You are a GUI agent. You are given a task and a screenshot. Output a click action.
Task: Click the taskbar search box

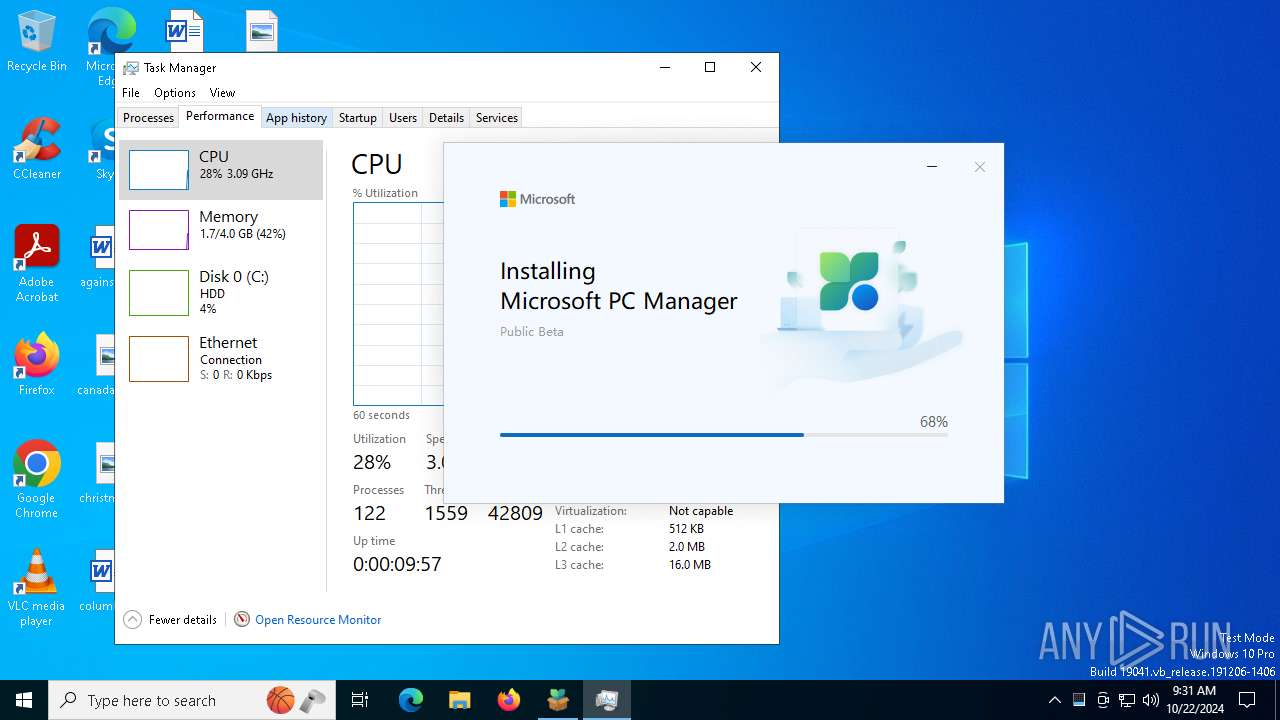pyautogui.click(x=192, y=700)
